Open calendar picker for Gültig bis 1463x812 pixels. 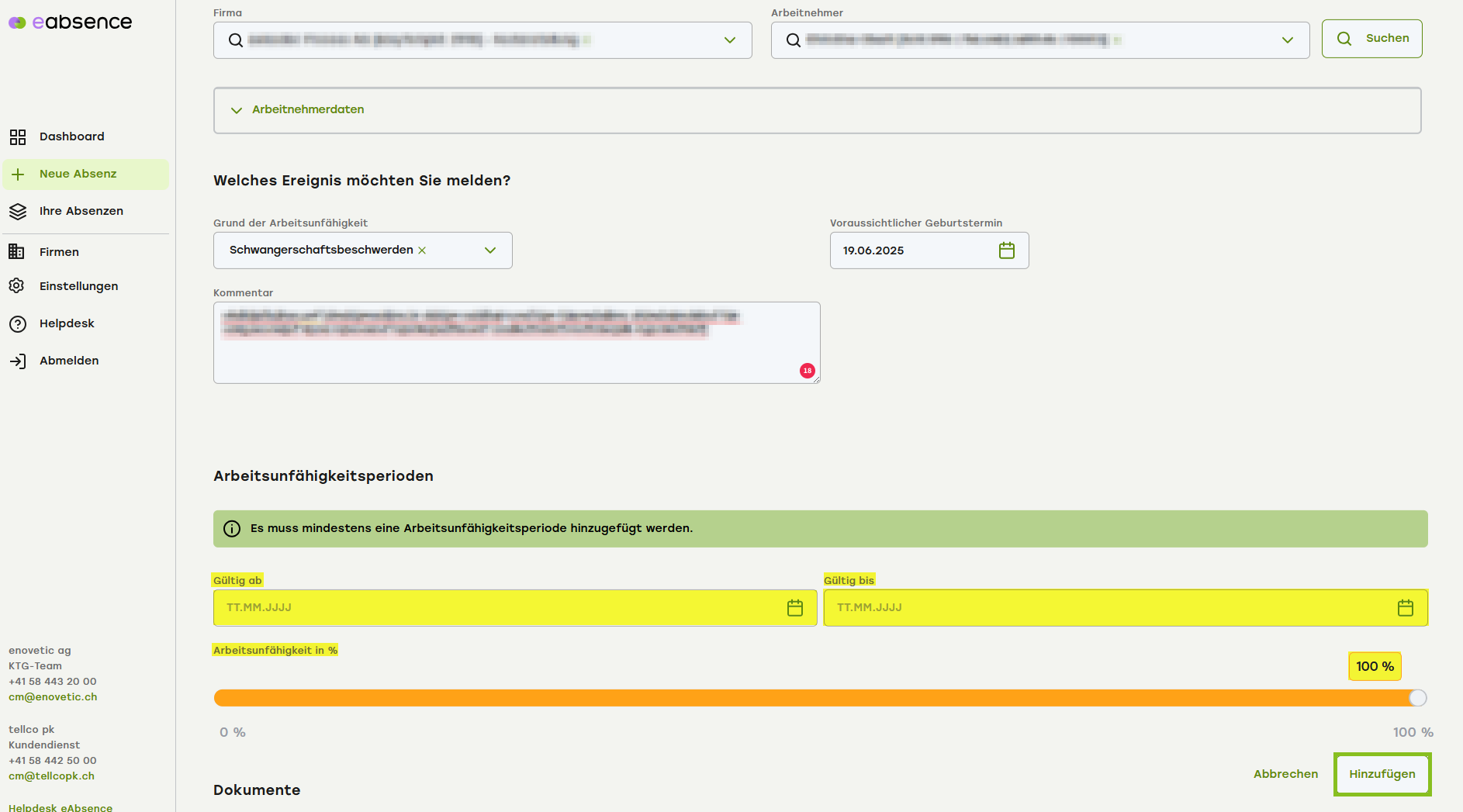[x=1405, y=608]
